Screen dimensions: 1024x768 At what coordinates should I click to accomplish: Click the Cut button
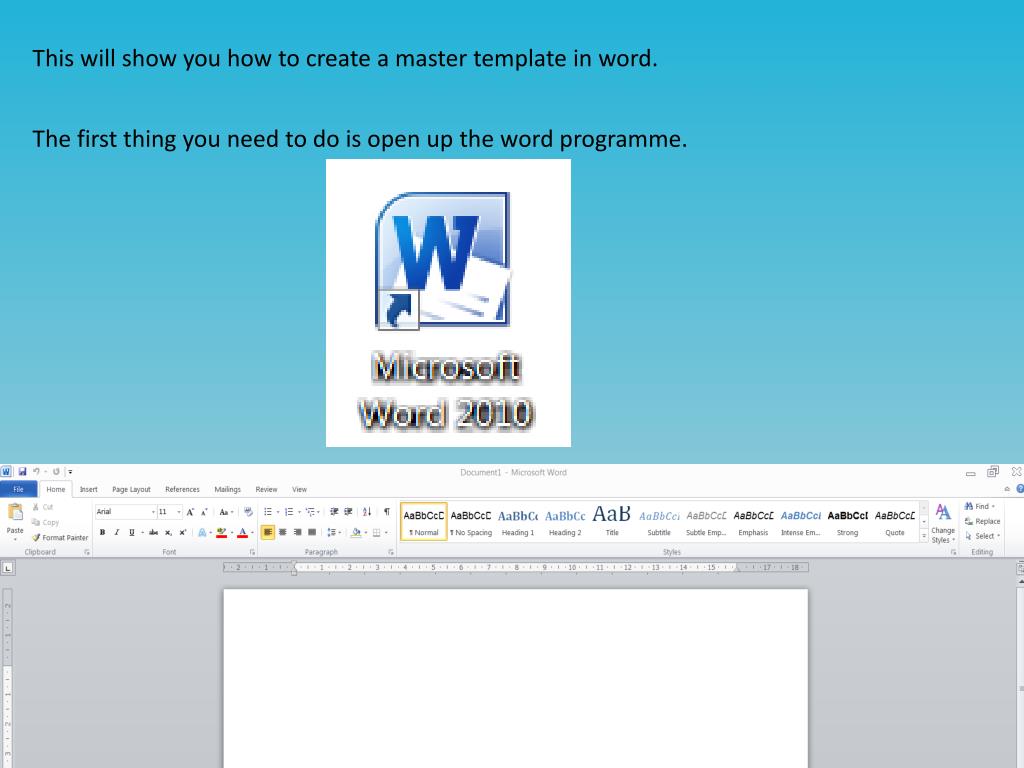point(43,507)
